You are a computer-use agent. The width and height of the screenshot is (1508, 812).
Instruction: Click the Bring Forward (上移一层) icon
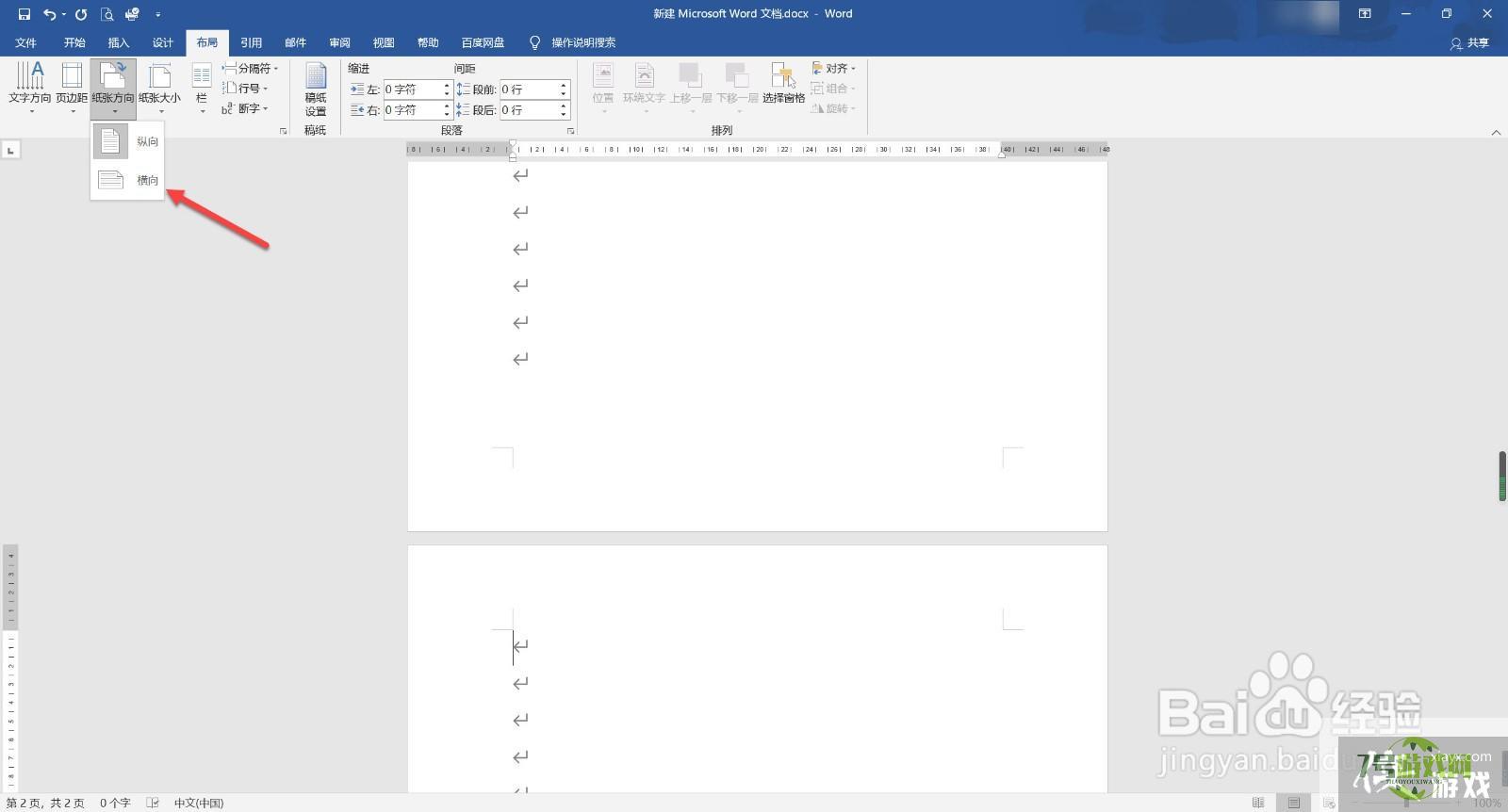[691, 89]
